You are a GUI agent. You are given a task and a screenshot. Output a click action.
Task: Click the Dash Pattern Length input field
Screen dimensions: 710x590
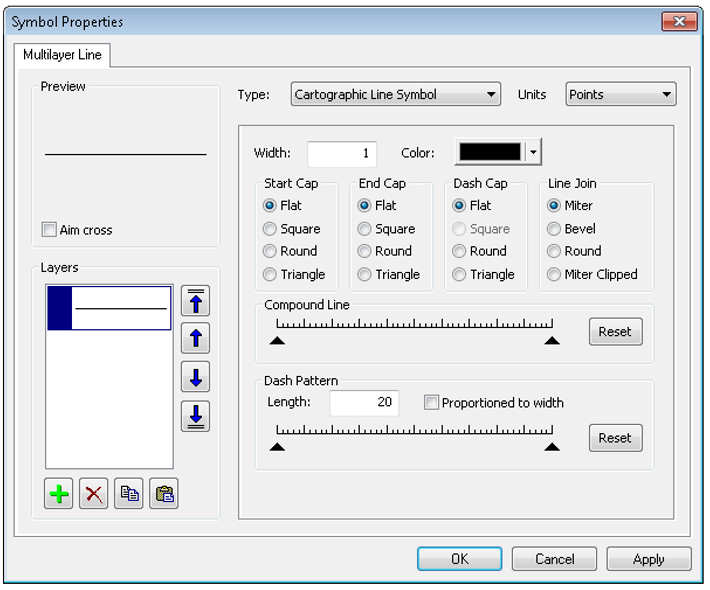pos(364,403)
